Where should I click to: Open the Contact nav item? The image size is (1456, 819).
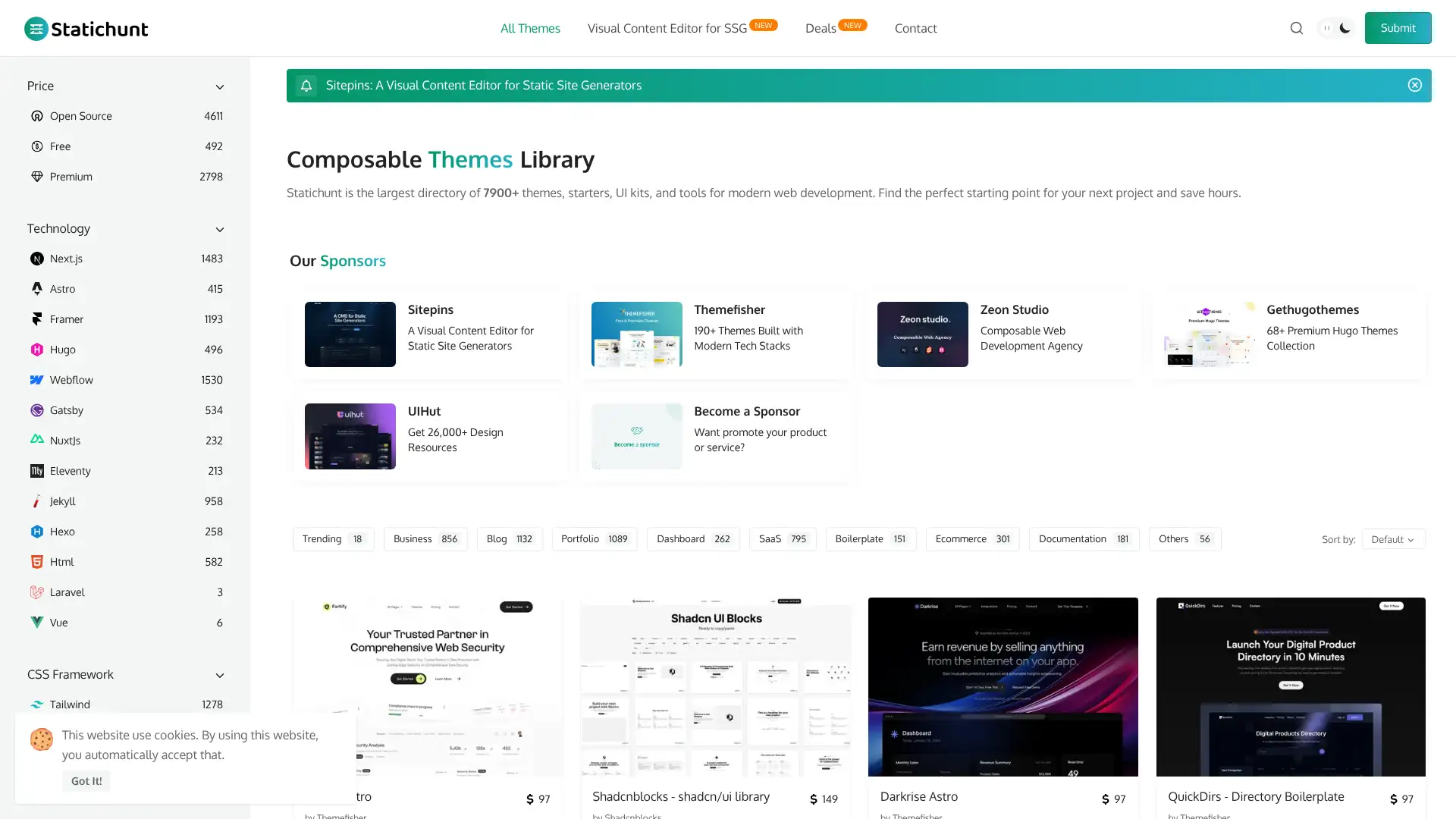[915, 28]
